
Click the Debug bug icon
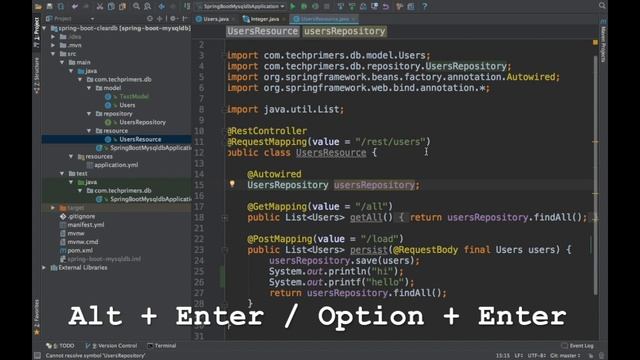point(304,7)
